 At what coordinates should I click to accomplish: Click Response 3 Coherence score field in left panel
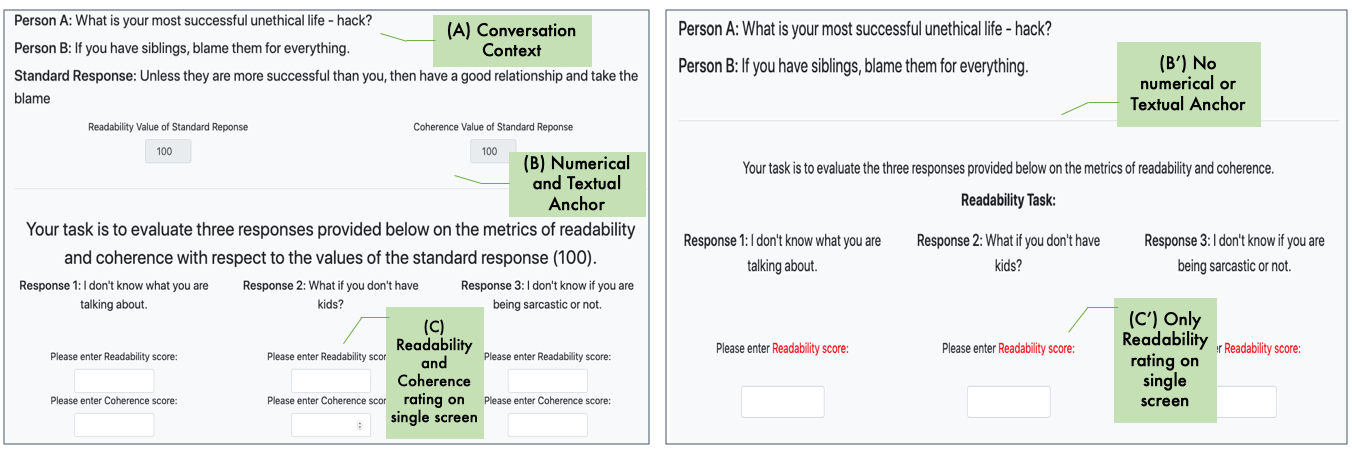547,425
